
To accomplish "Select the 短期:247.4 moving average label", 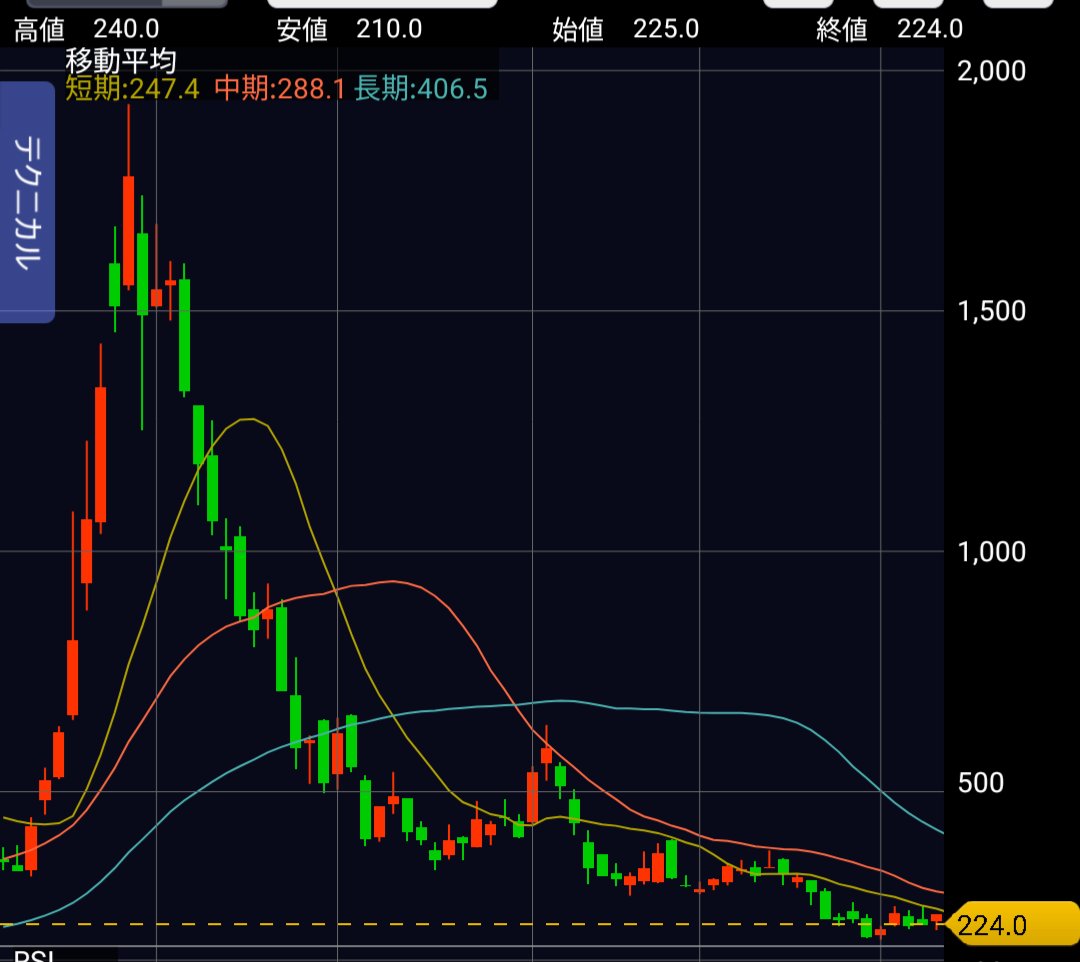I will (132, 90).
